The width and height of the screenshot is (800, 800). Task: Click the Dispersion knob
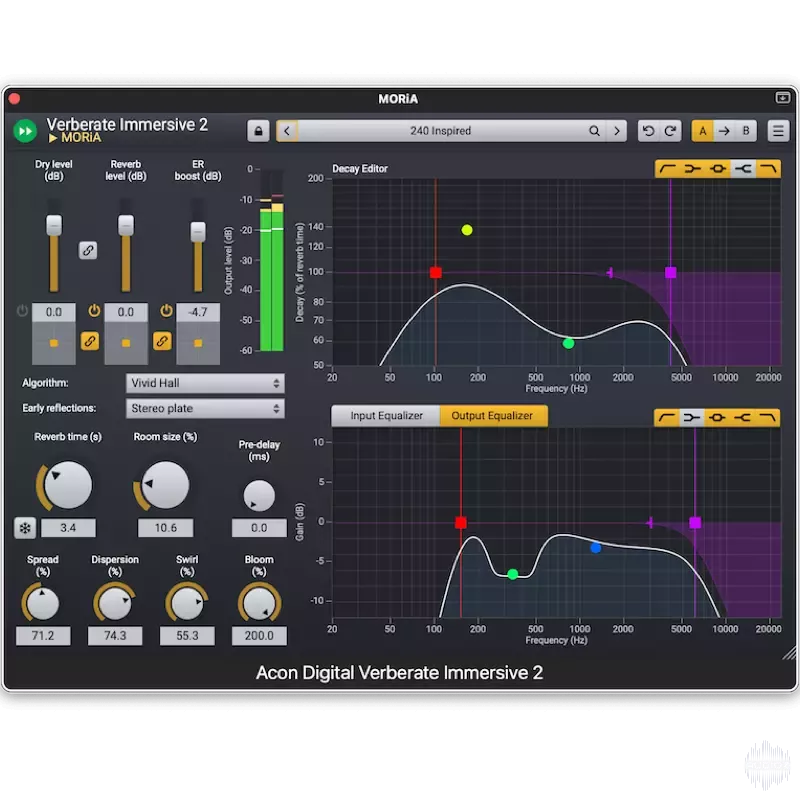115,604
